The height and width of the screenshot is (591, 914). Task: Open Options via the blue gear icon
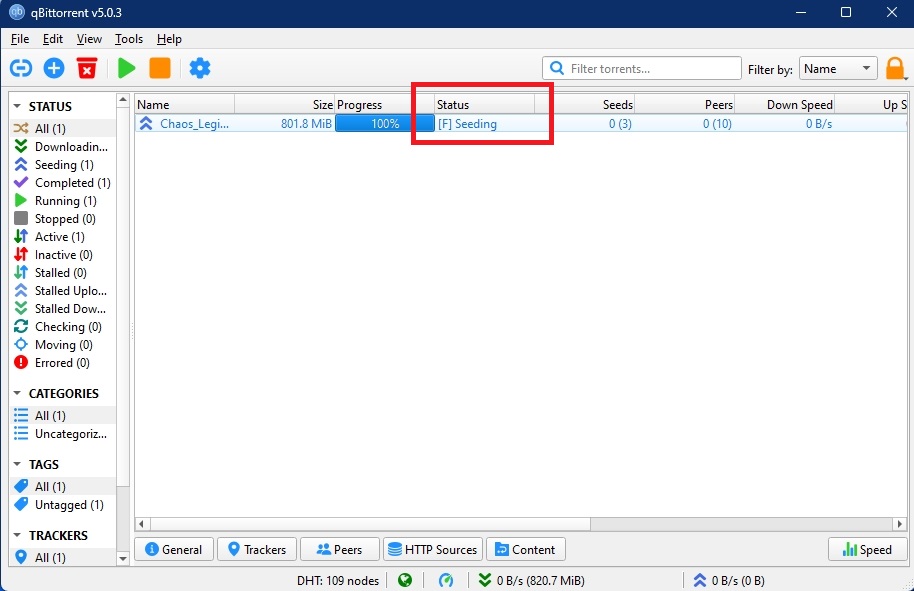pos(200,68)
